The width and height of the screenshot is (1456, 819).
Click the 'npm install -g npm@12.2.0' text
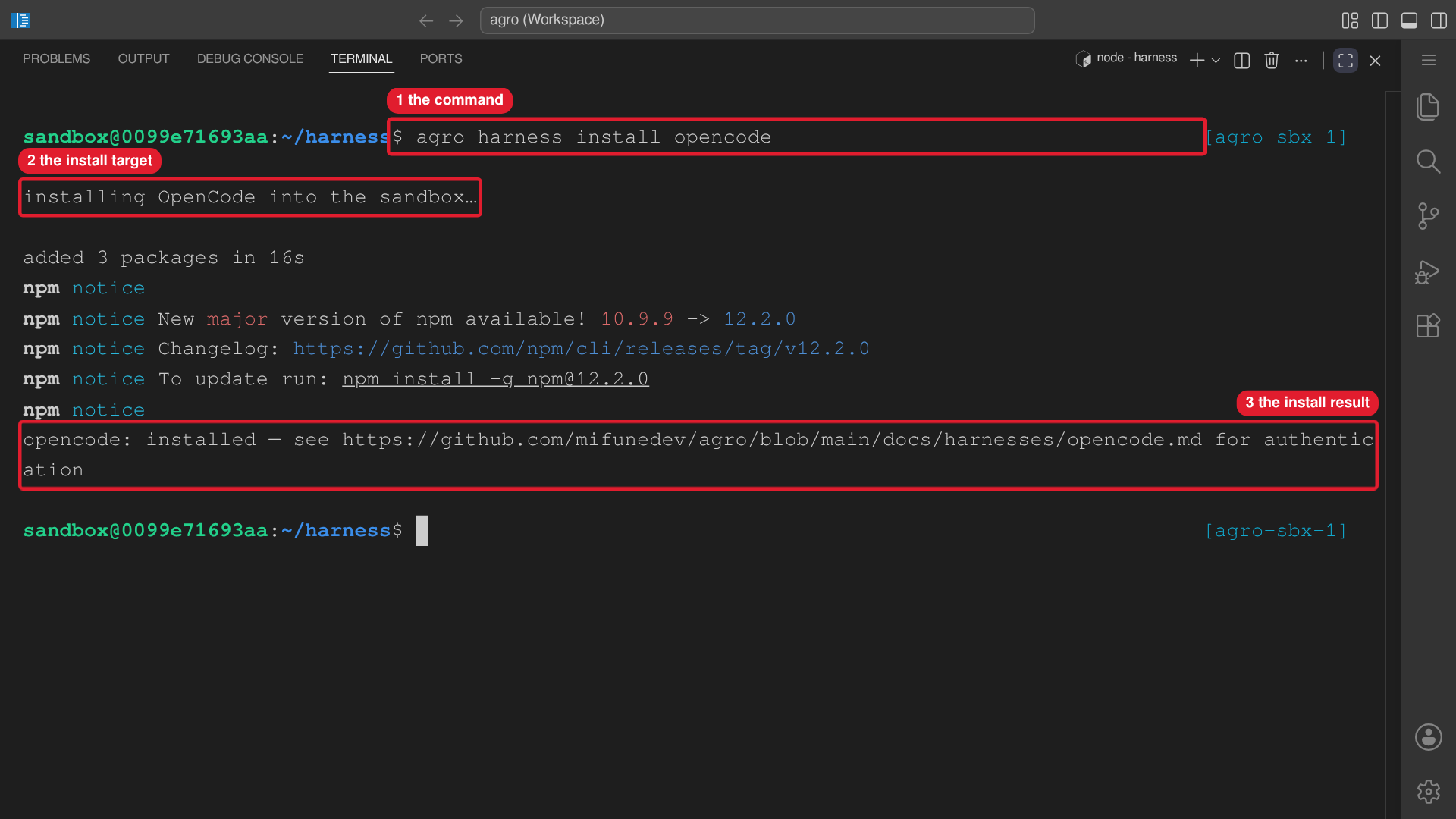pos(495,379)
